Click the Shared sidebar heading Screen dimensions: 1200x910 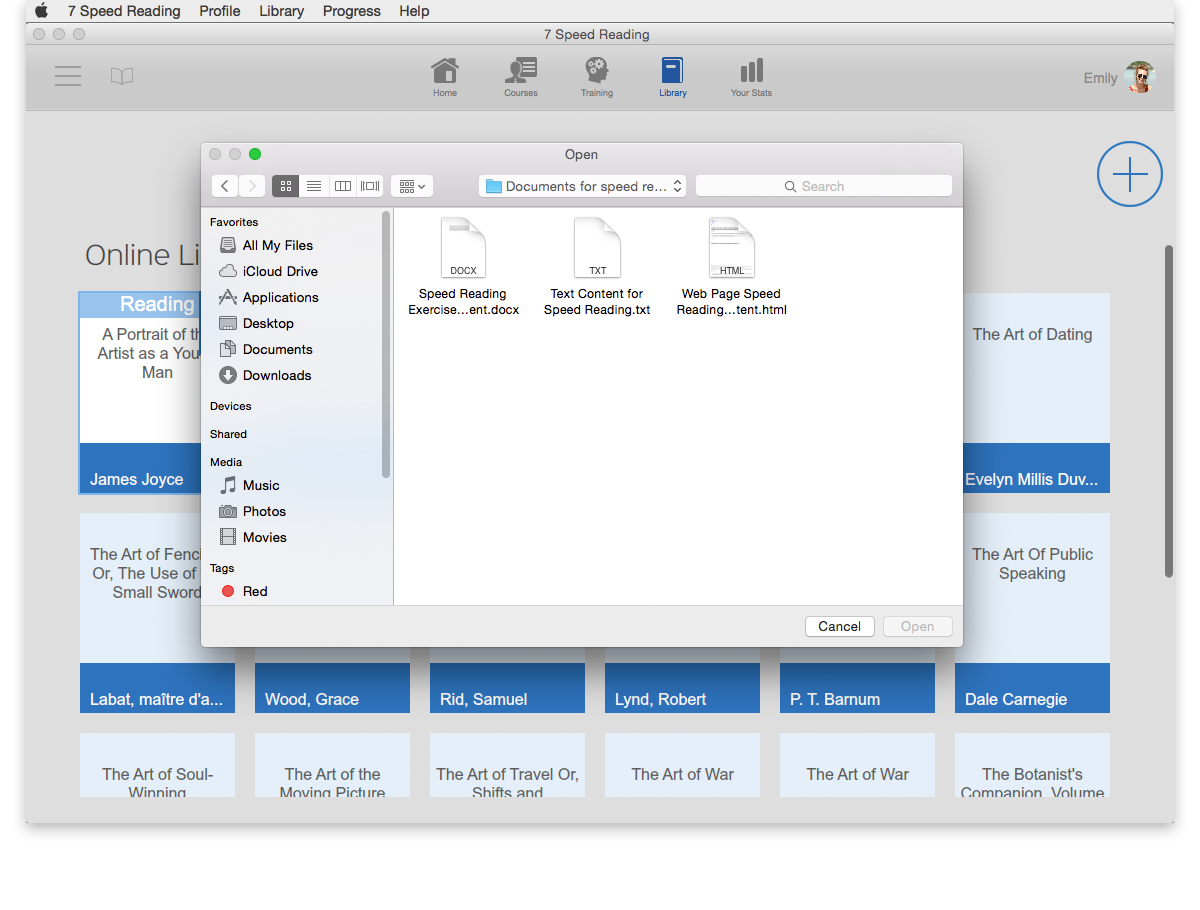click(228, 434)
